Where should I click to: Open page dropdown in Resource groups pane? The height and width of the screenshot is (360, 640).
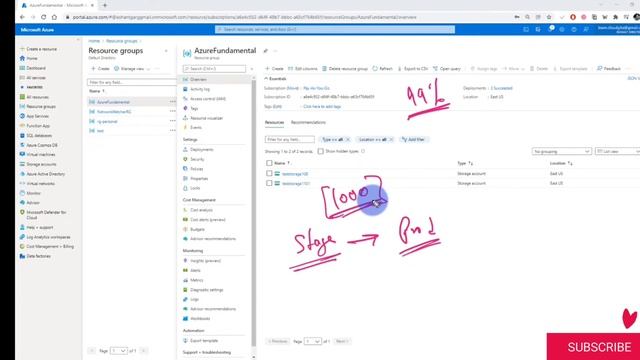[119, 351]
